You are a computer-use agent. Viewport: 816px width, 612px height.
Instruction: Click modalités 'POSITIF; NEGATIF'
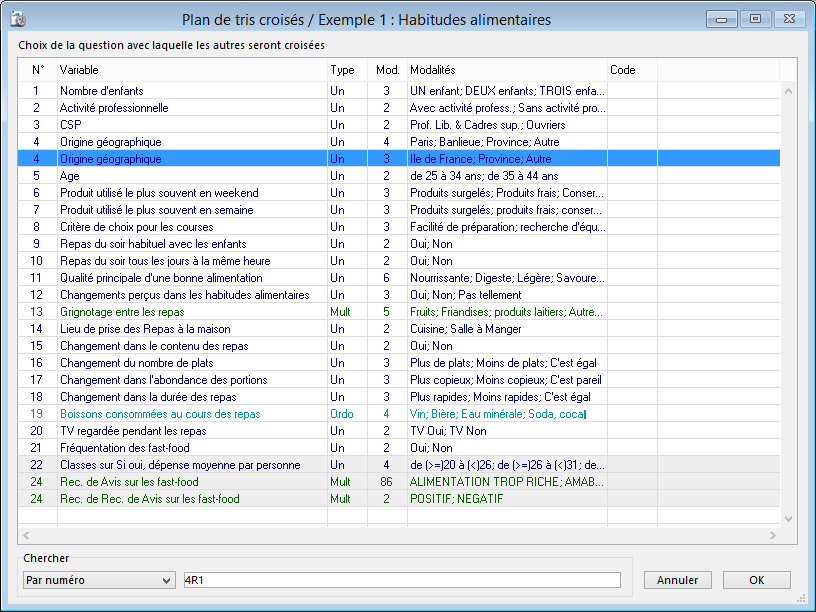pos(507,499)
